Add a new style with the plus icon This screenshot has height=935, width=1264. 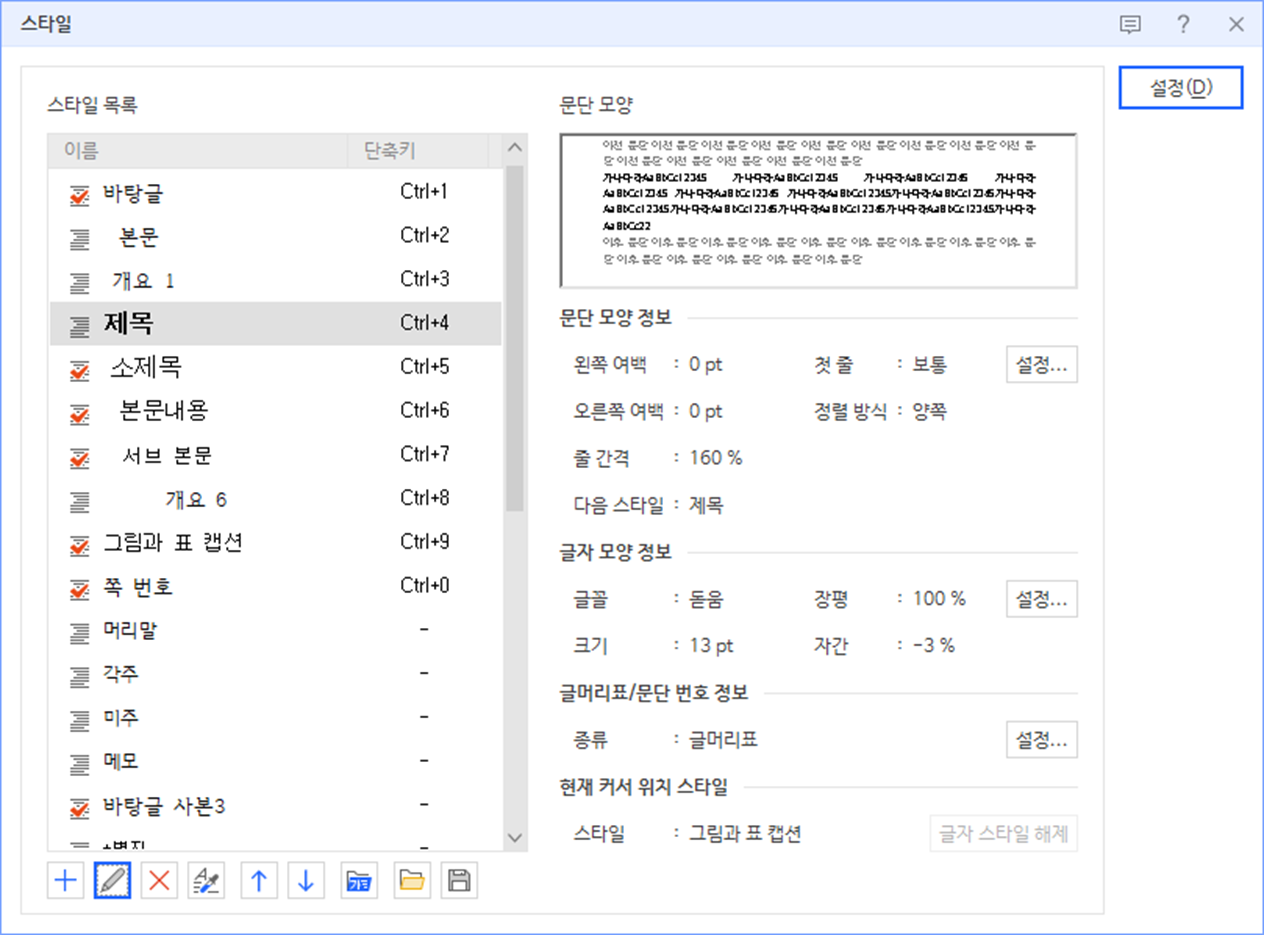tap(64, 881)
